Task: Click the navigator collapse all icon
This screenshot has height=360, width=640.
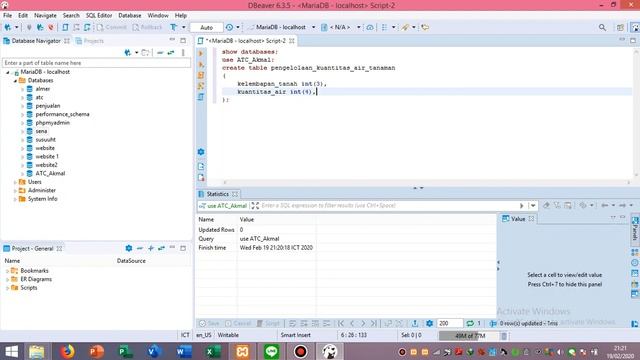Action: [160, 53]
